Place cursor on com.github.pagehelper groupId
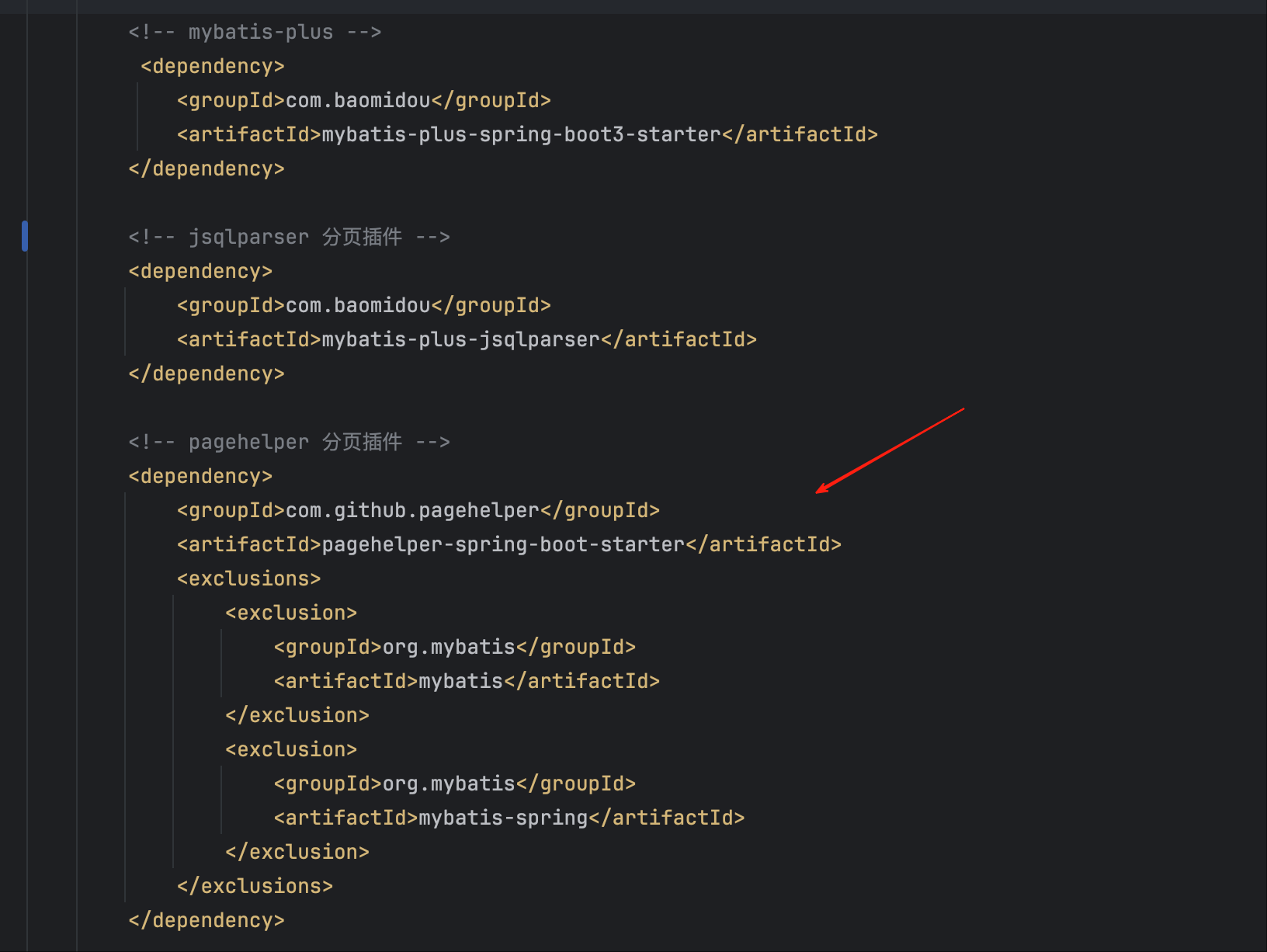 [412, 511]
